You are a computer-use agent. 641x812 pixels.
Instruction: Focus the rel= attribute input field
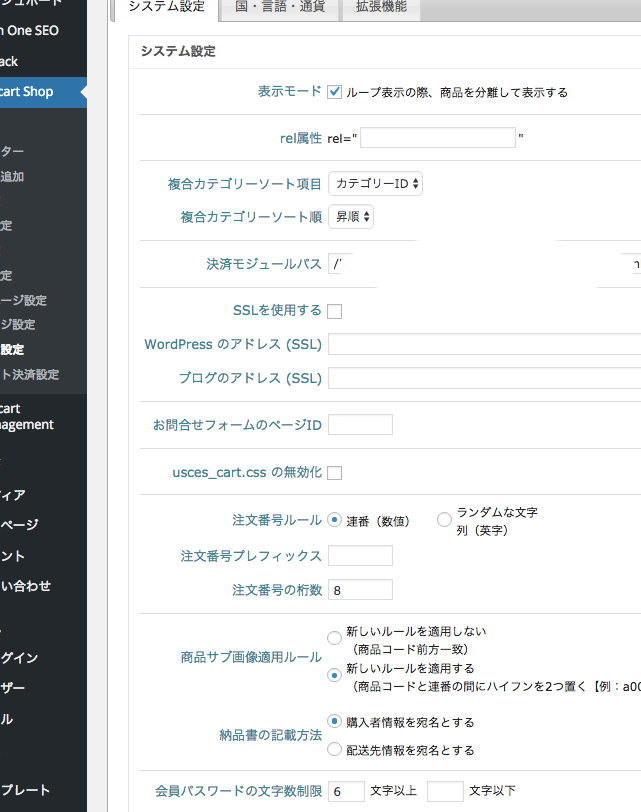point(438,138)
